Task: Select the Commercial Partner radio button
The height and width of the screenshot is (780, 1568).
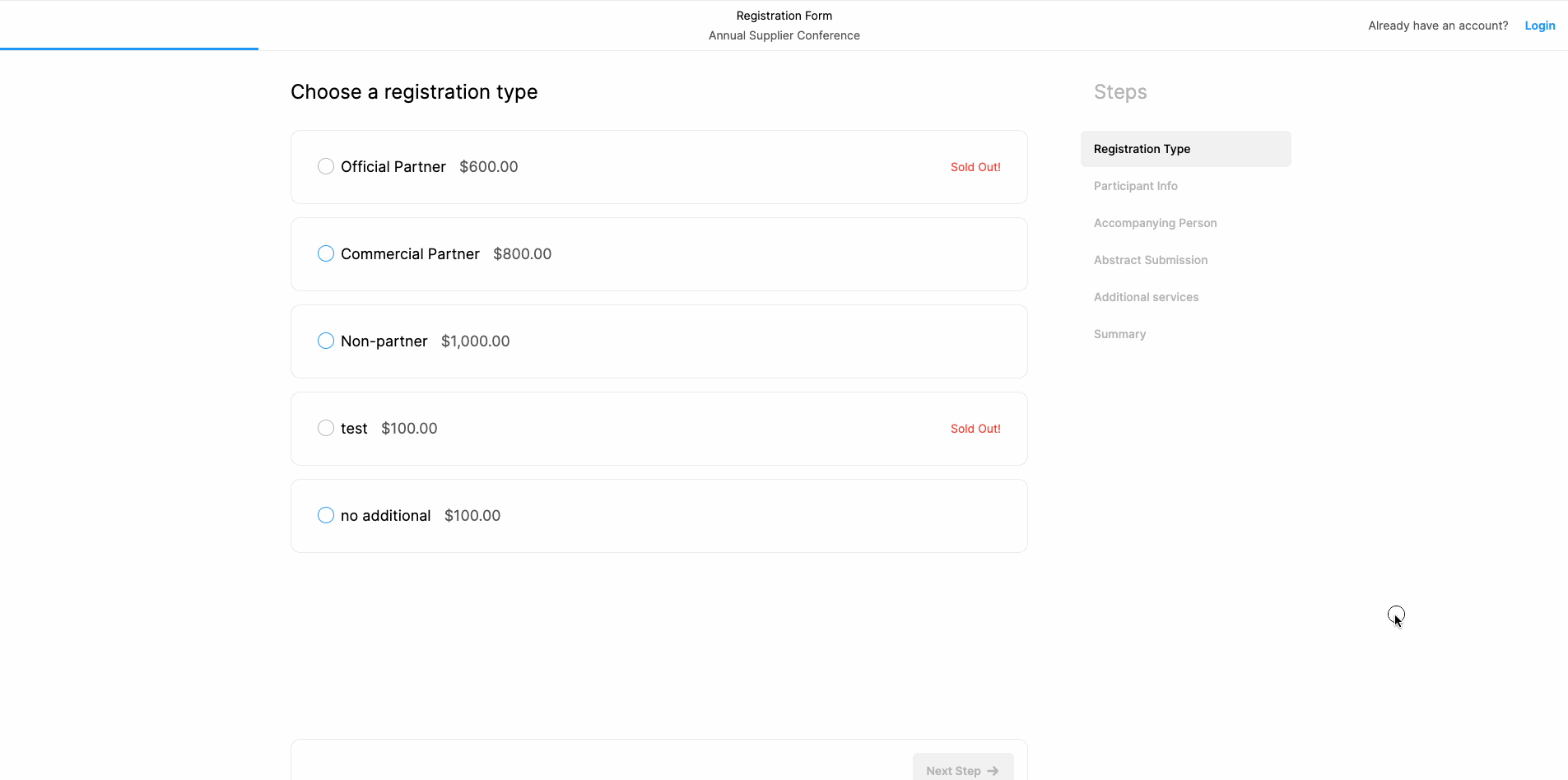Action: (325, 253)
